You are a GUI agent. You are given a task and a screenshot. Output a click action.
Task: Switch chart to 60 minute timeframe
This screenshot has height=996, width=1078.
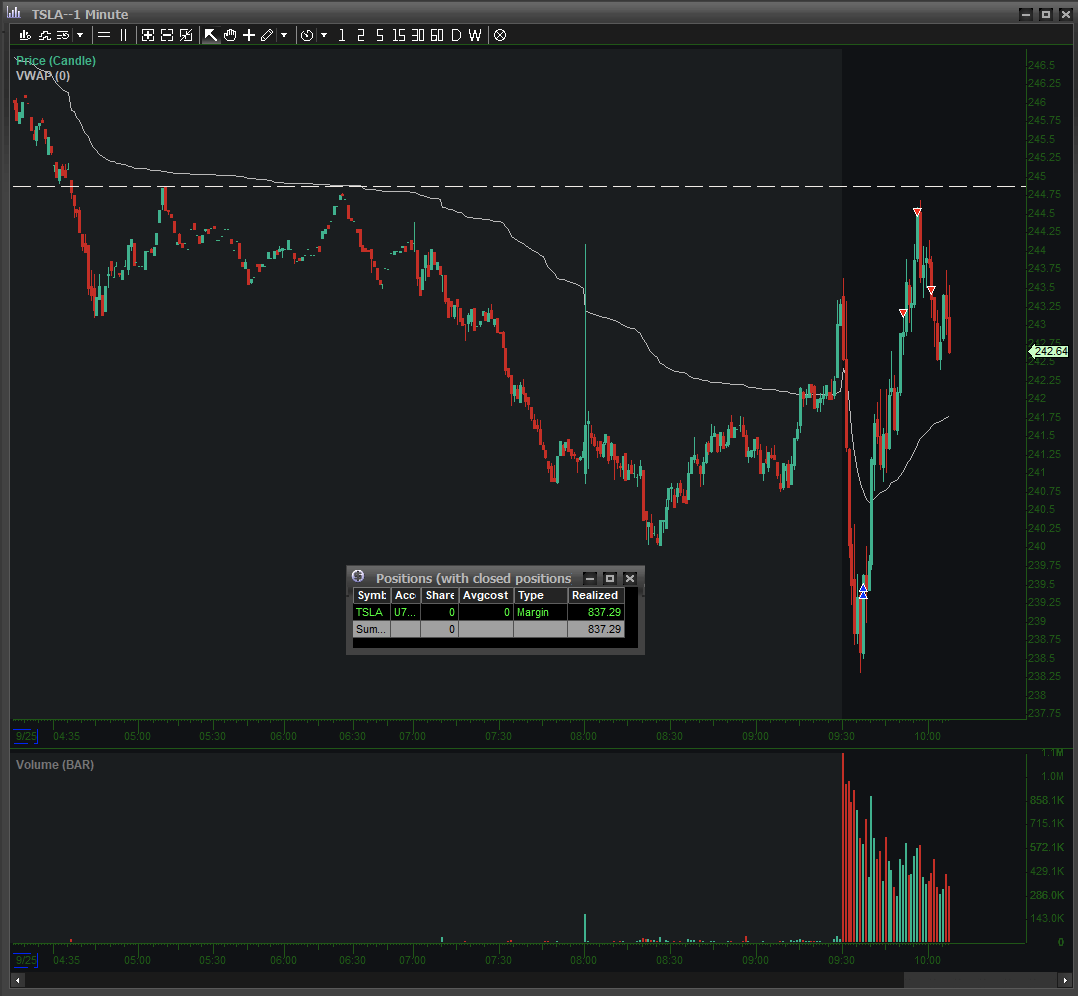click(x=437, y=35)
